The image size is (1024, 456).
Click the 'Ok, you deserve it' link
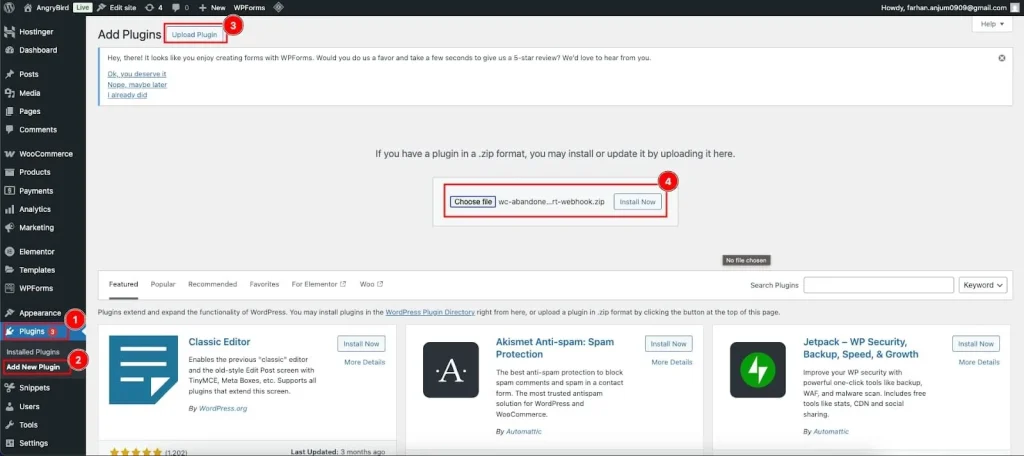(x=136, y=74)
